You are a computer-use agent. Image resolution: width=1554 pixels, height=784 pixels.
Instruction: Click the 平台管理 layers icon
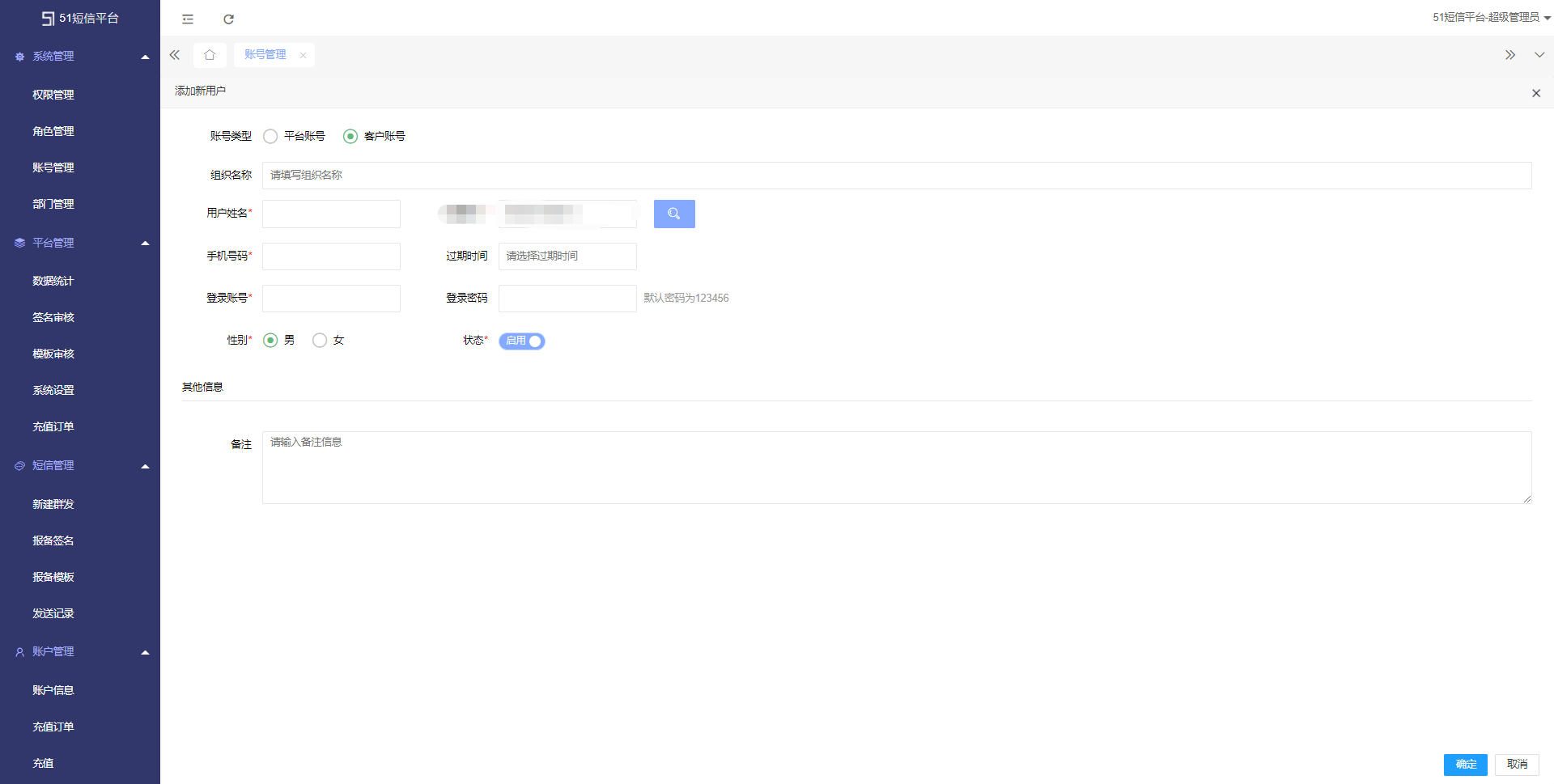pyautogui.click(x=19, y=243)
